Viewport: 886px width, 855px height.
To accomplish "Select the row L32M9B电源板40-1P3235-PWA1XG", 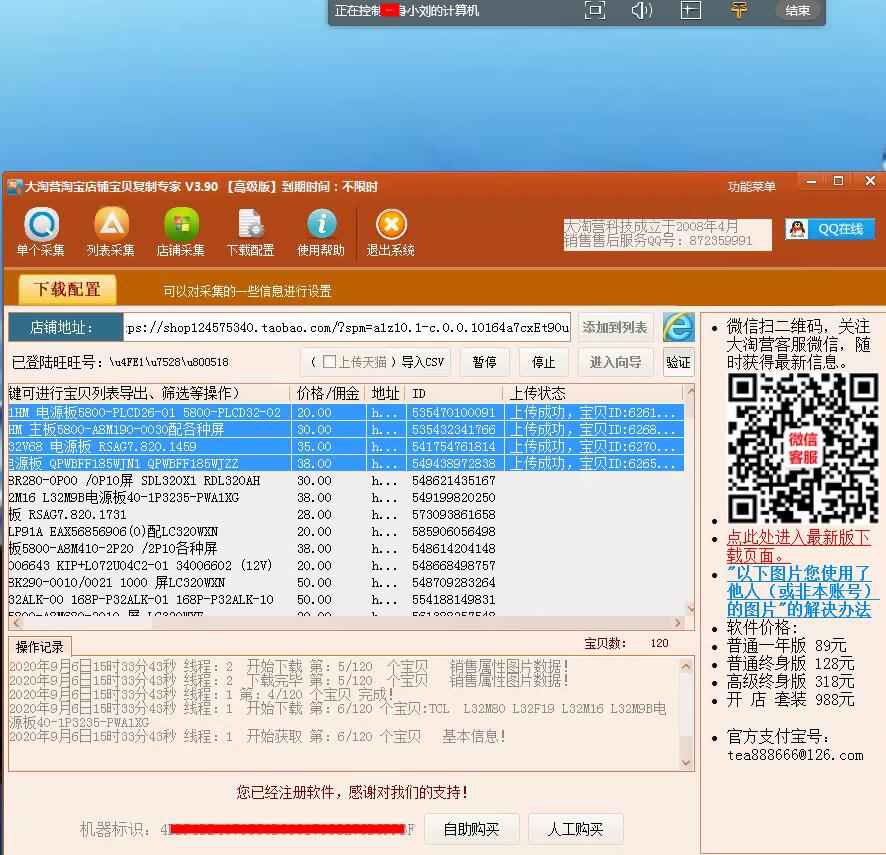I will click(346, 497).
